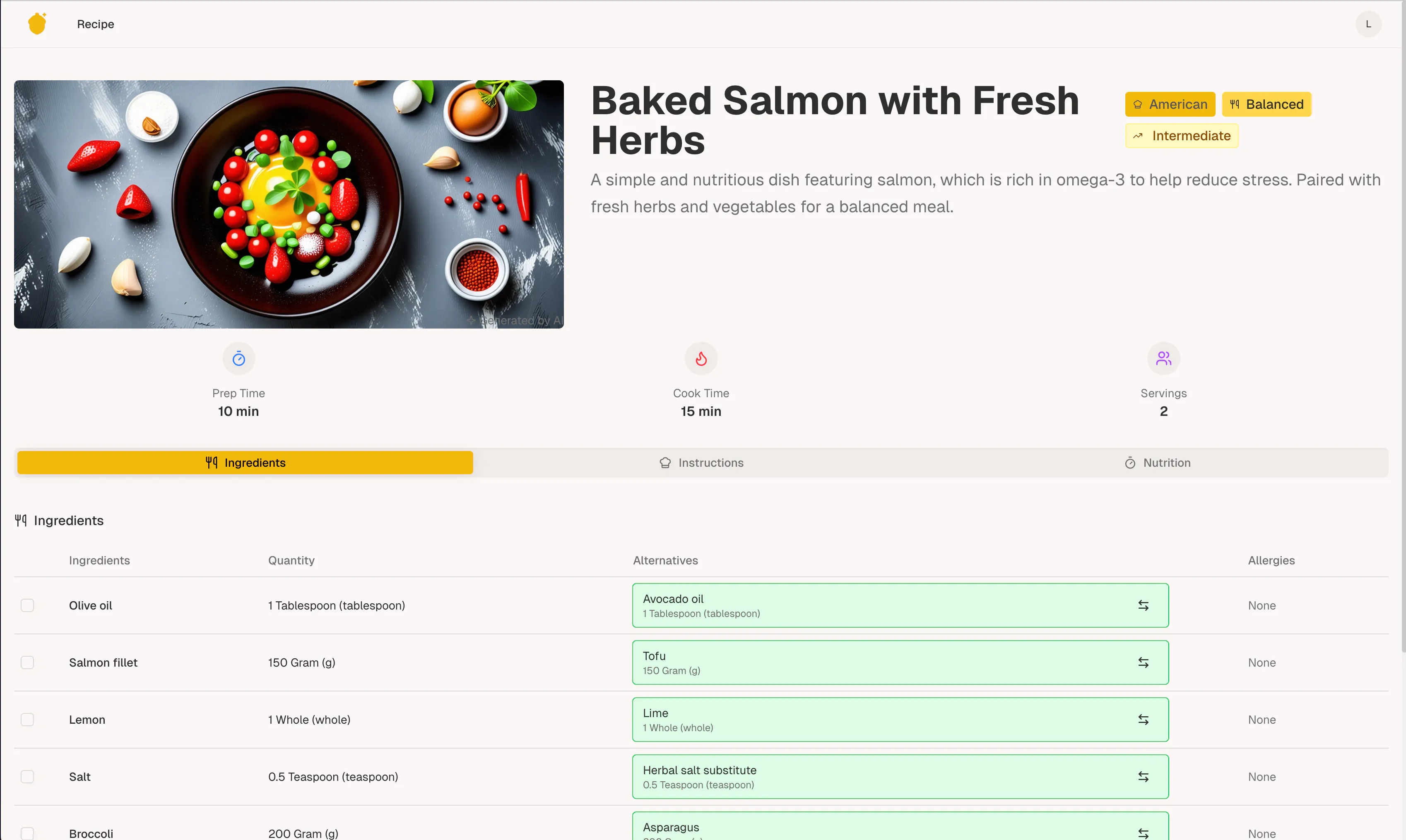Open the Recipe navigation link
The image size is (1406, 840).
[96, 24]
